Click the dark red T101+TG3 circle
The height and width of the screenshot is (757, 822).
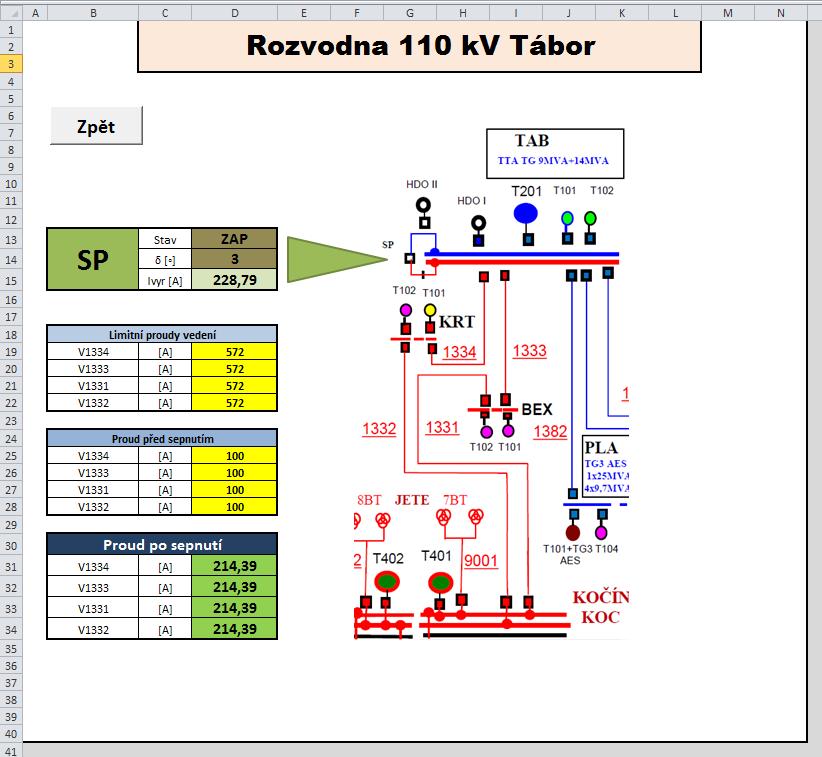pyautogui.click(x=572, y=533)
